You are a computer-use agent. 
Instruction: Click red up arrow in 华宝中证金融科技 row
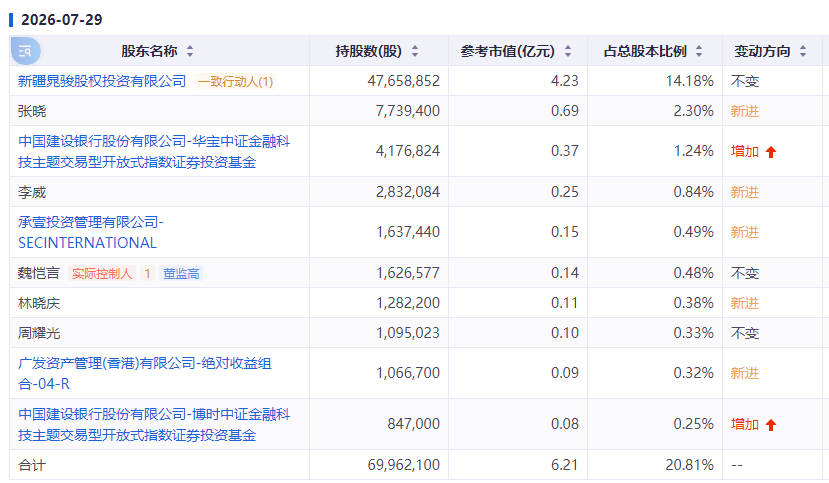(771, 152)
